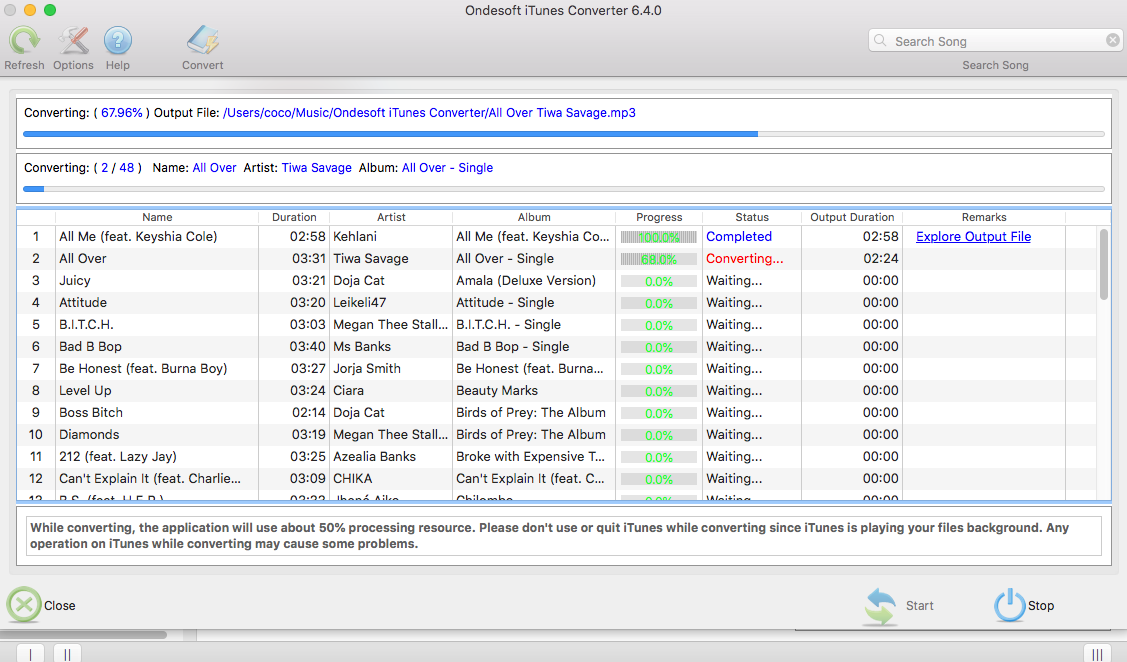1127x662 pixels.
Task: Select the song "Bad B Bop" in Name column
Action: pyautogui.click(x=91, y=346)
